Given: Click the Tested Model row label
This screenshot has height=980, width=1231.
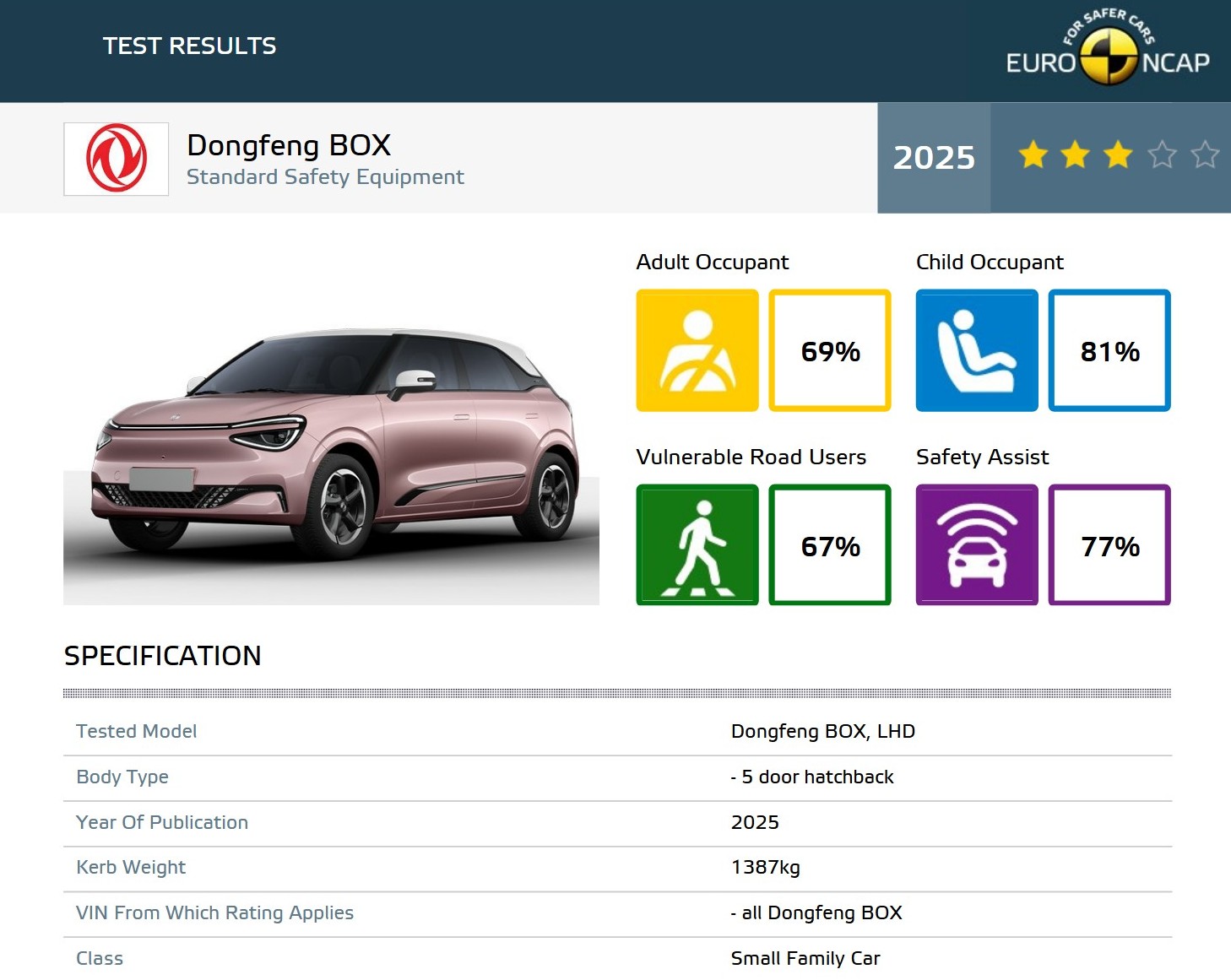Looking at the screenshot, I should 136,731.
